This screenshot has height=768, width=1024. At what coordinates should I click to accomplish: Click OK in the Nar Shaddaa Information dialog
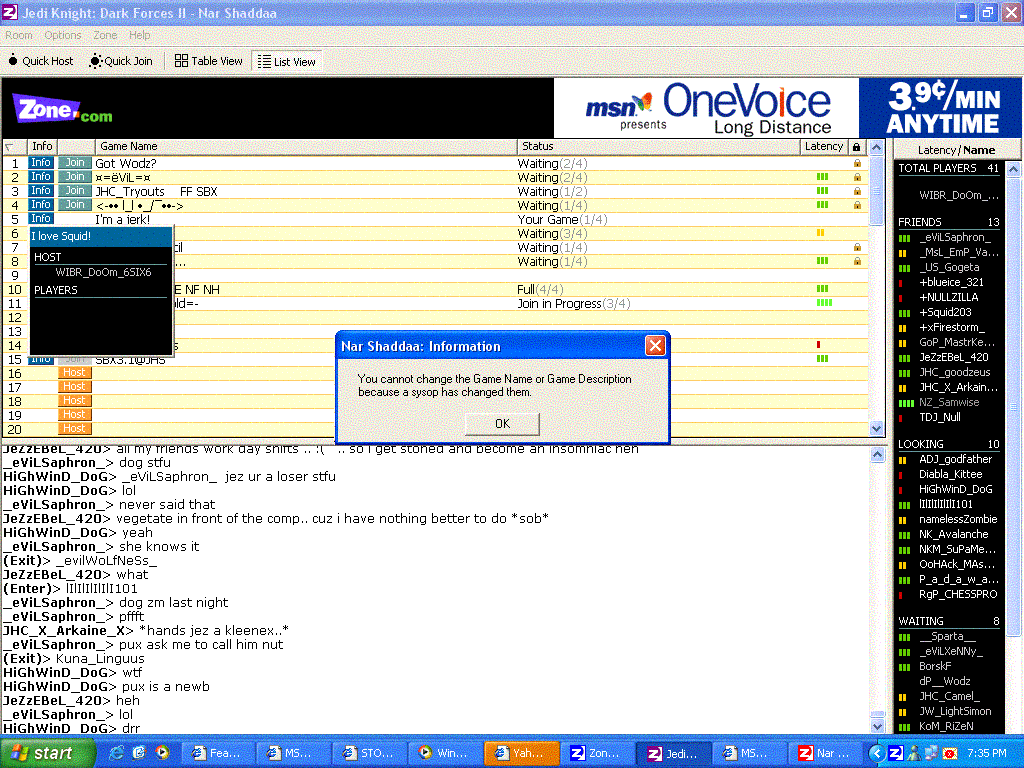pos(502,424)
